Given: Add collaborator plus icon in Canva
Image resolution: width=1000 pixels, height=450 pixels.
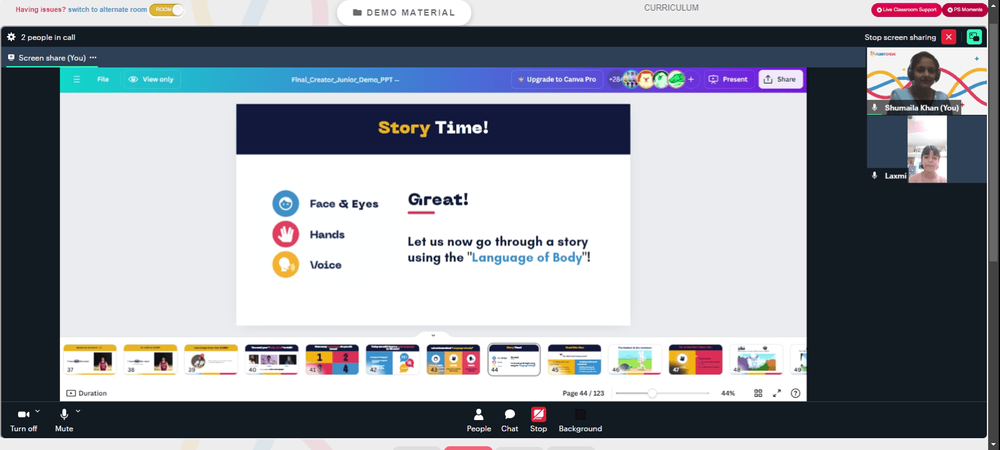Looking at the screenshot, I should pos(691,80).
